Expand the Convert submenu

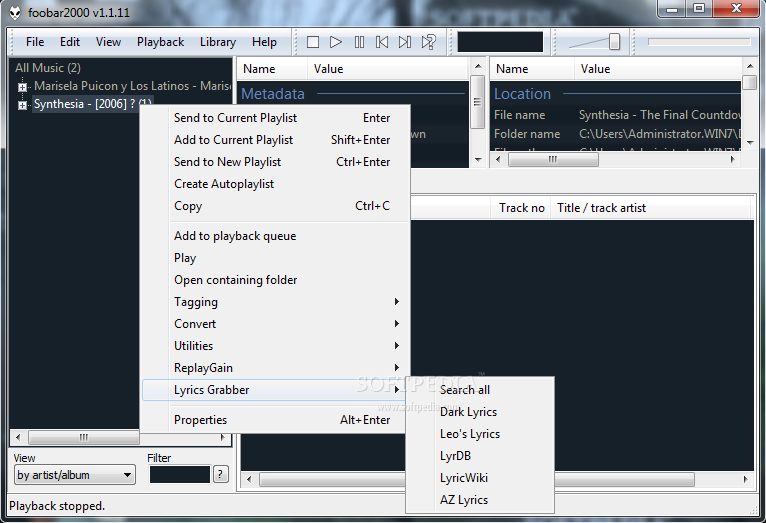[x=276, y=324]
